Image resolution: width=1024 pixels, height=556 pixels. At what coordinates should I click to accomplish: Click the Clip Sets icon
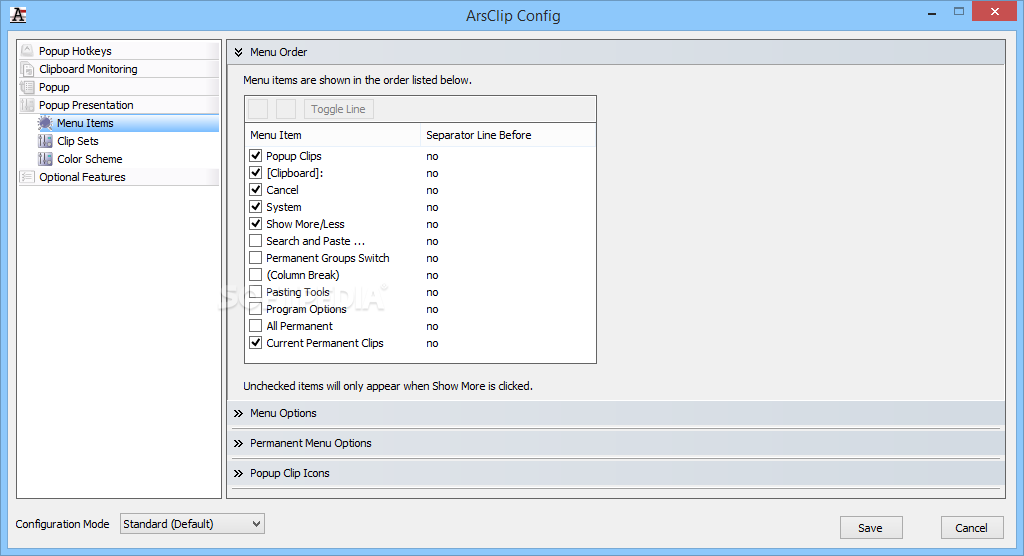pos(45,140)
